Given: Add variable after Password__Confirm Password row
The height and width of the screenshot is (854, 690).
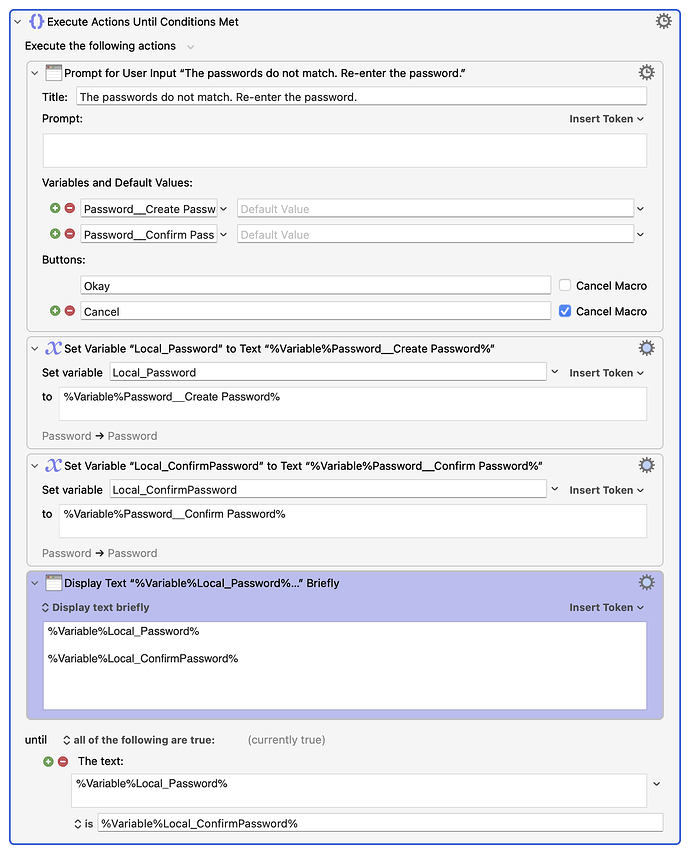Looking at the screenshot, I should pos(55,234).
